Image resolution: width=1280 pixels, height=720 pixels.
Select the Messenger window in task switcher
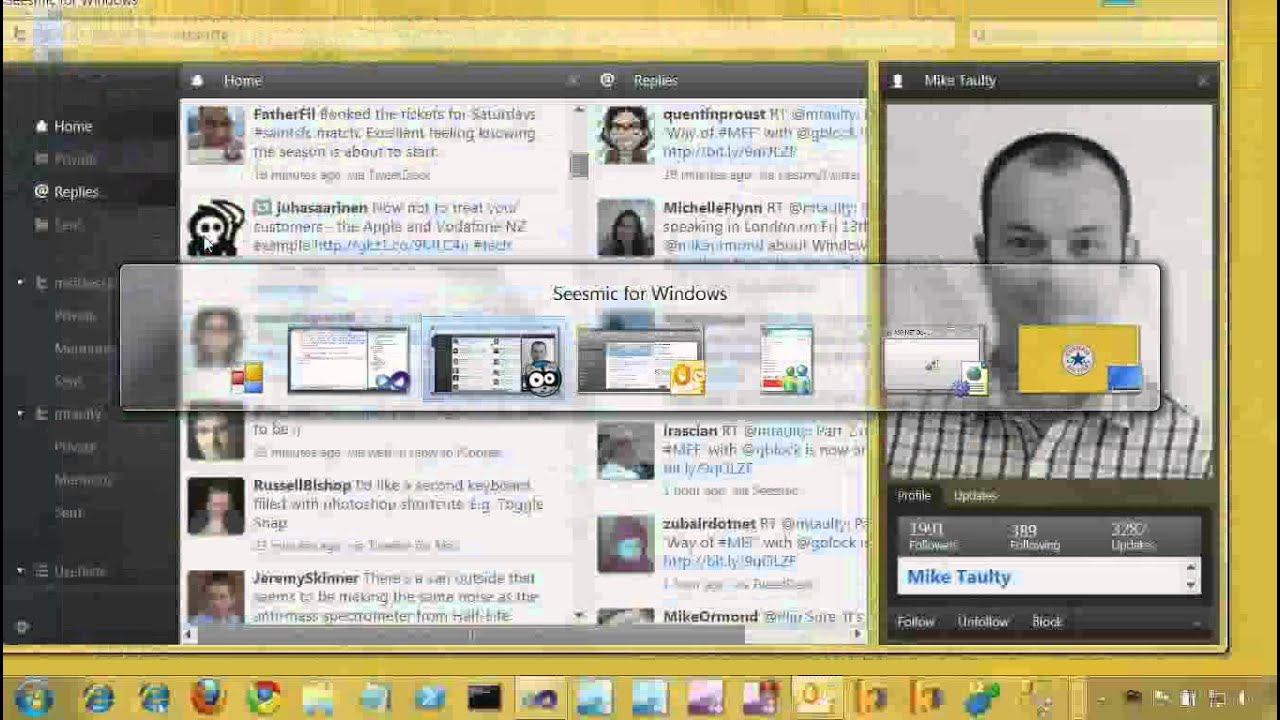787,358
